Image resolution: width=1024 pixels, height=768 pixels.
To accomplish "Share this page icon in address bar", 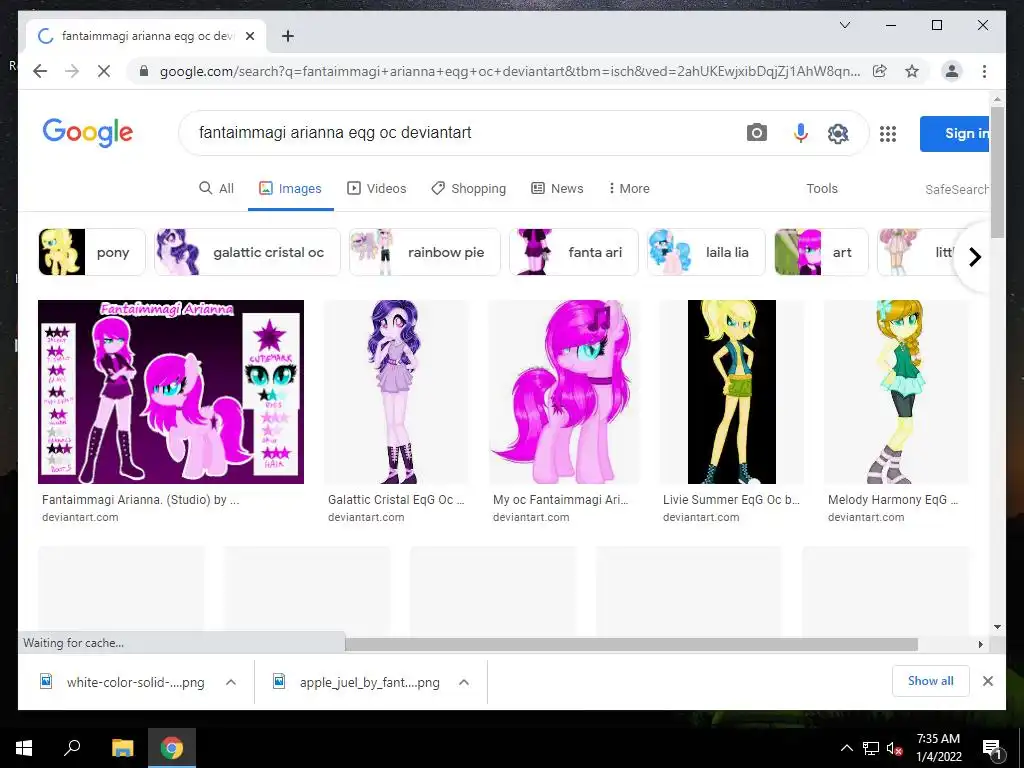I will click(880, 71).
